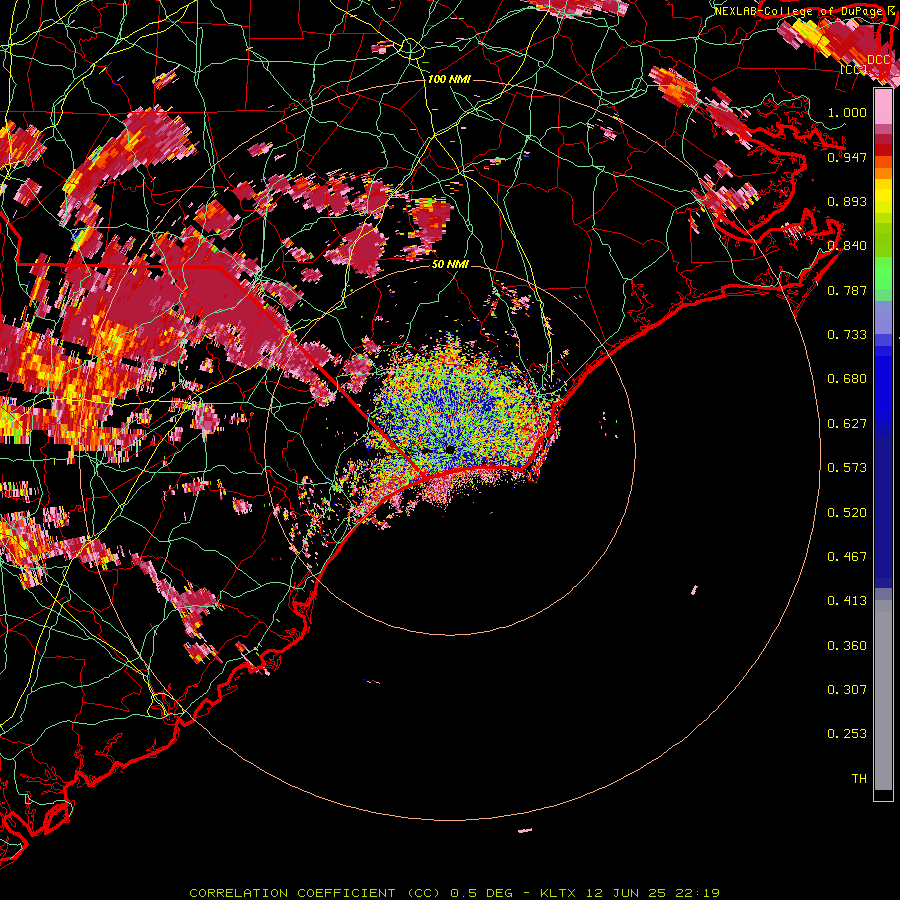This screenshot has height=900, width=900.
Task: Click the Correlation Coefficient KLTX caption
Action: (x=454, y=893)
